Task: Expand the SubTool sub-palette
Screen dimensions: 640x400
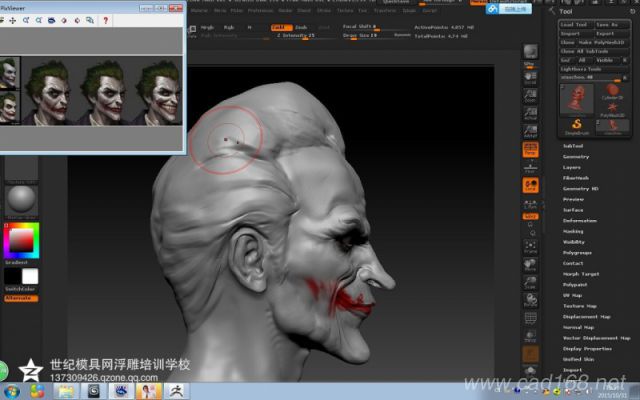Action: [x=573, y=146]
